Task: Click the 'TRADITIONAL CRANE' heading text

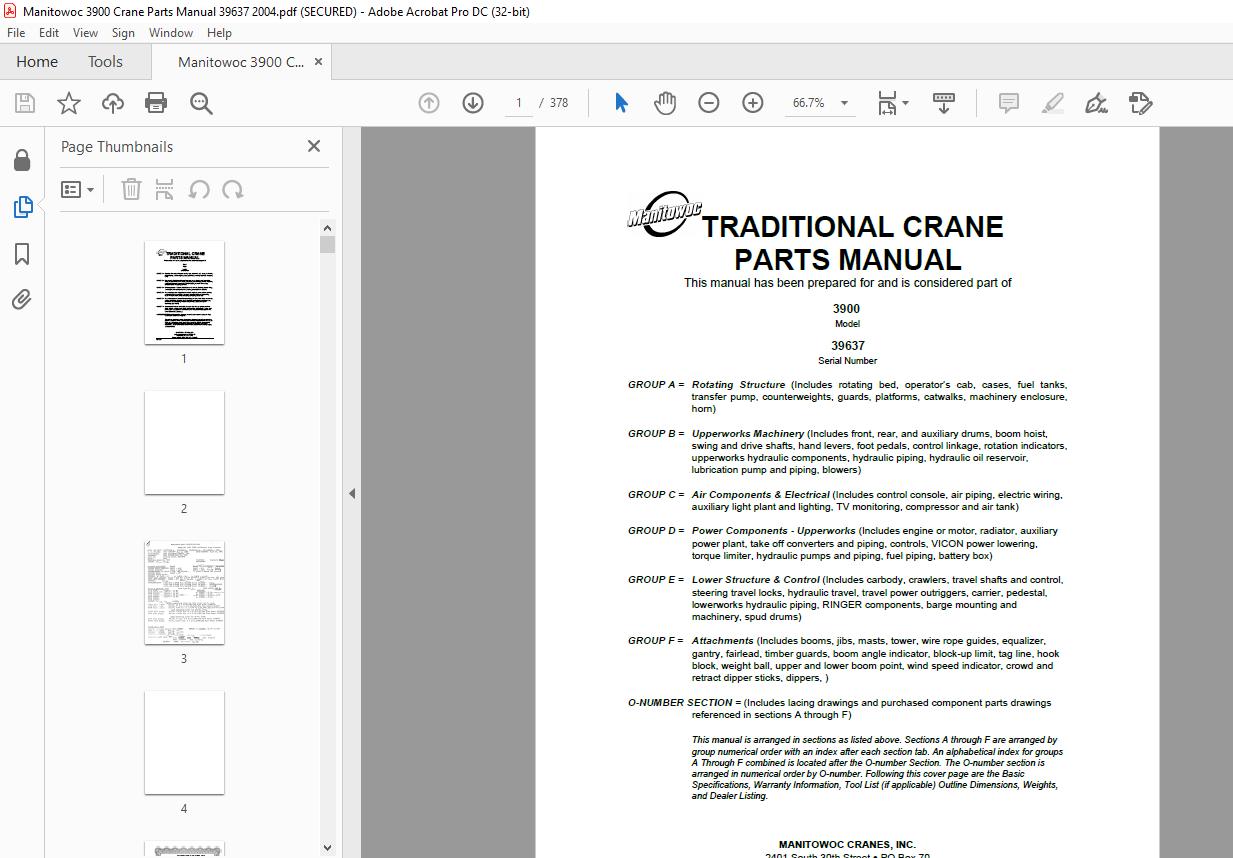Action: click(852, 227)
